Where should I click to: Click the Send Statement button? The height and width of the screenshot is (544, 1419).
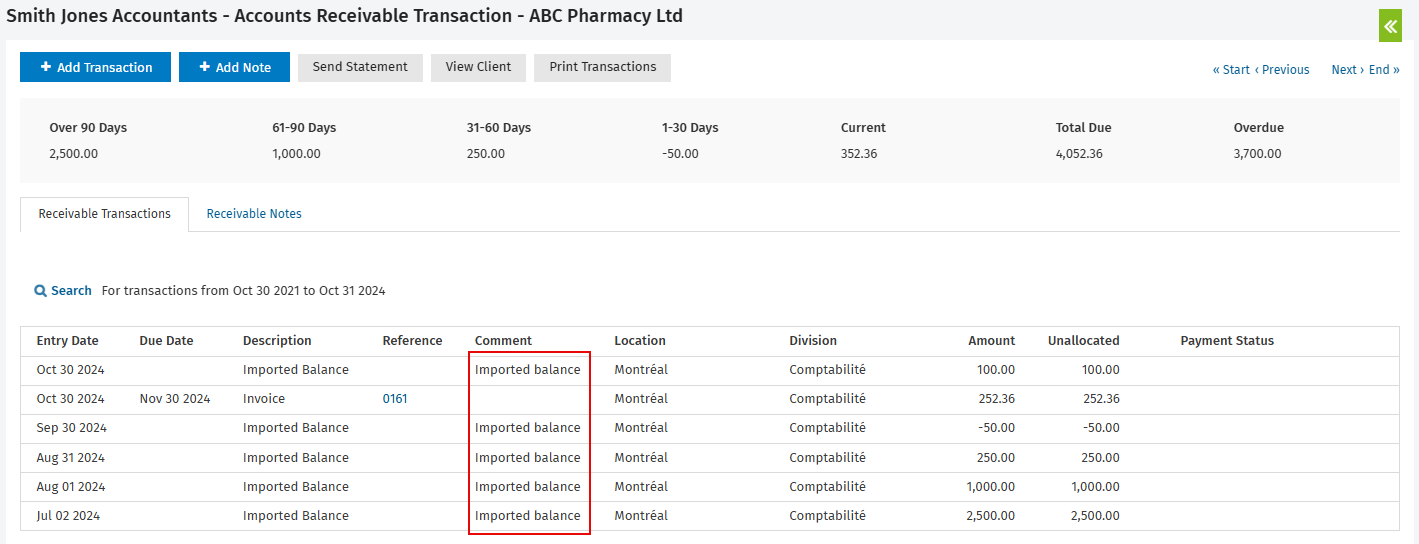360,67
